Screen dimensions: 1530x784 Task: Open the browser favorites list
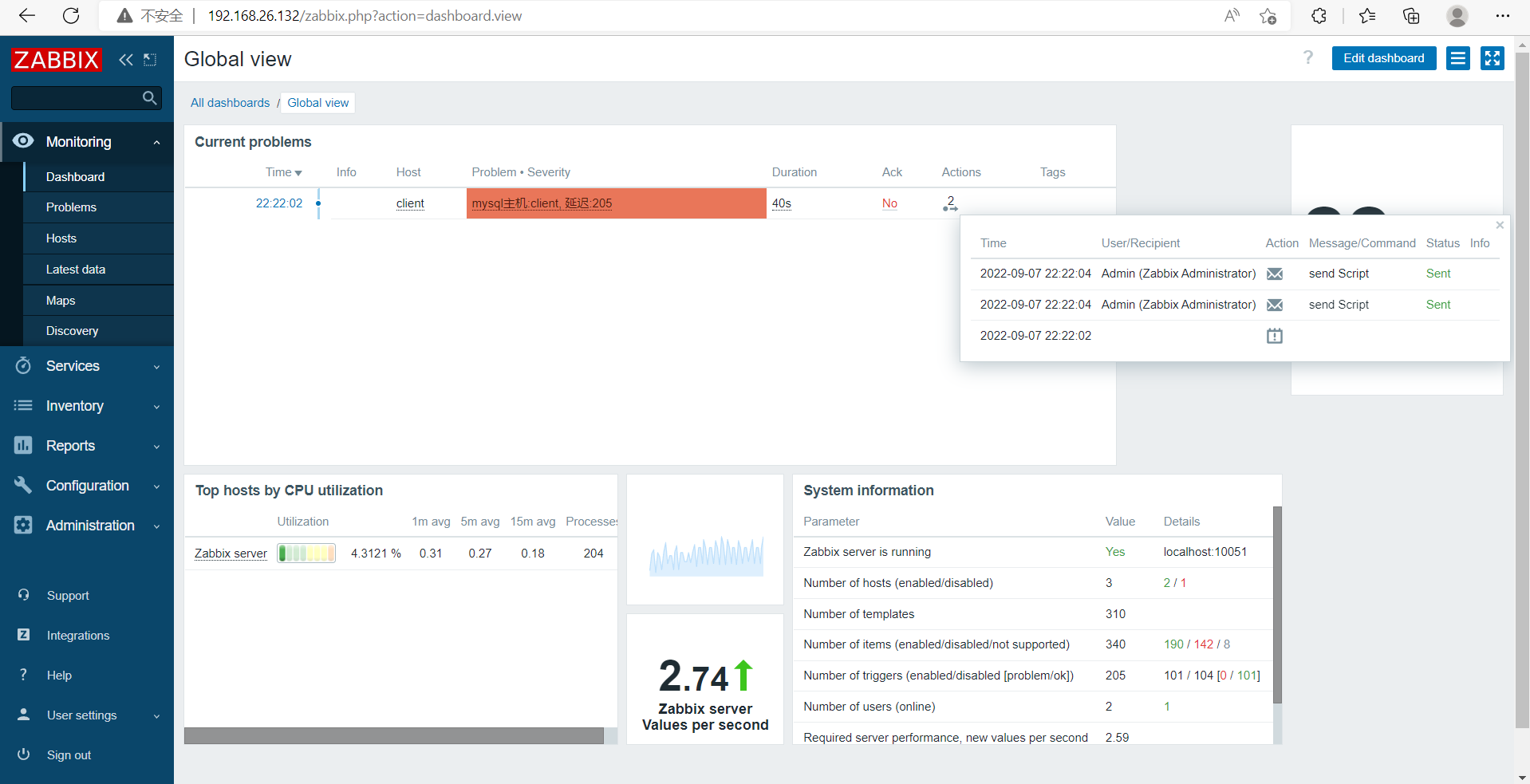(1367, 16)
